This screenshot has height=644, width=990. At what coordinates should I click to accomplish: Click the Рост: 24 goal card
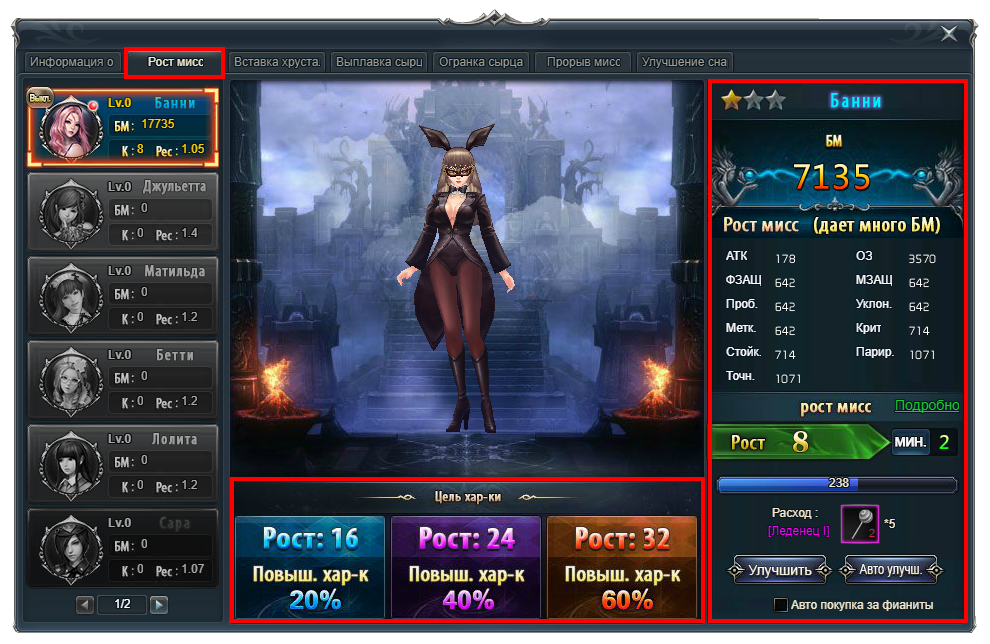pyautogui.click(x=466, y=567)
